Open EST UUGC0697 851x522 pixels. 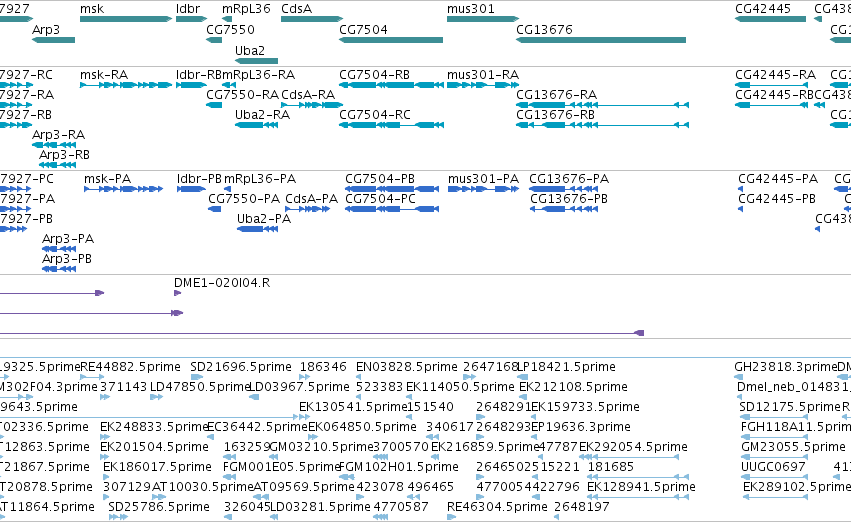tap(773, 467)
